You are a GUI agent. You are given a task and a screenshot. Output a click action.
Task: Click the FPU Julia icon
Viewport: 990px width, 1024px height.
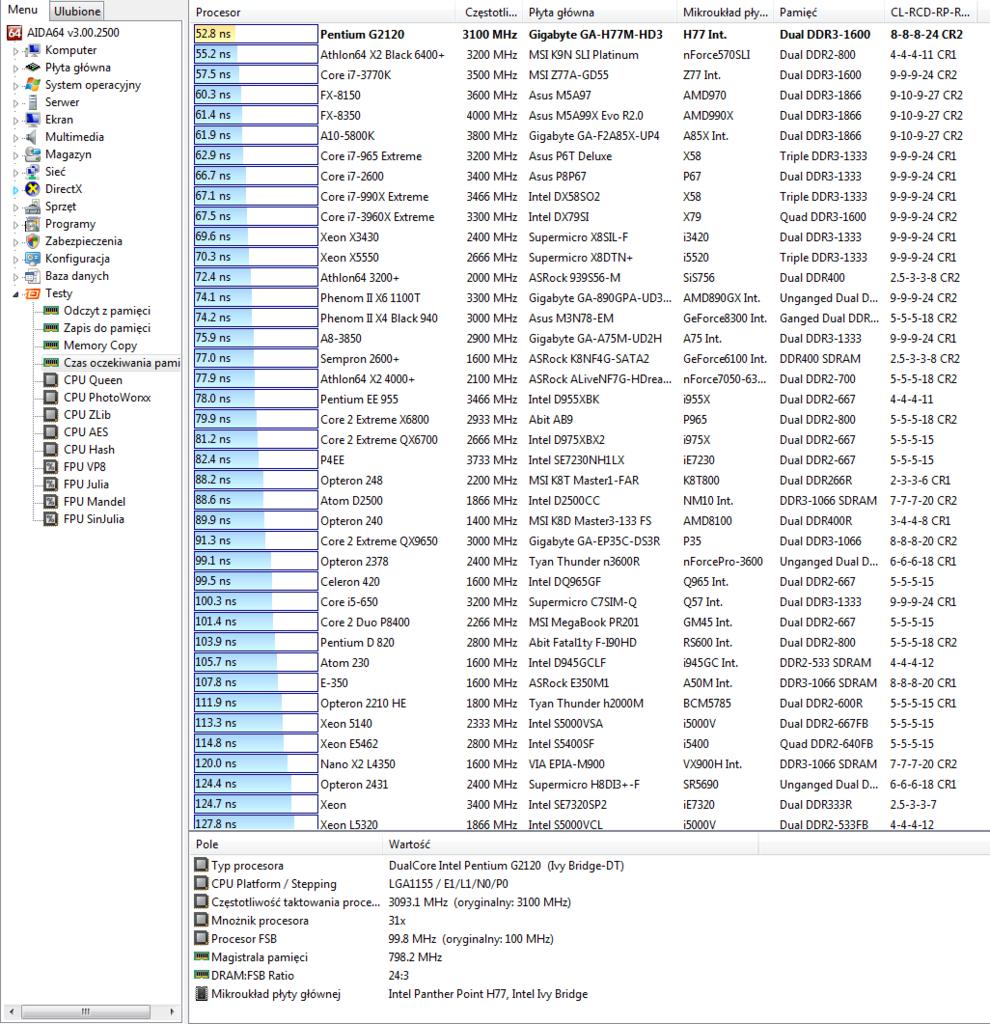point(51,484)
